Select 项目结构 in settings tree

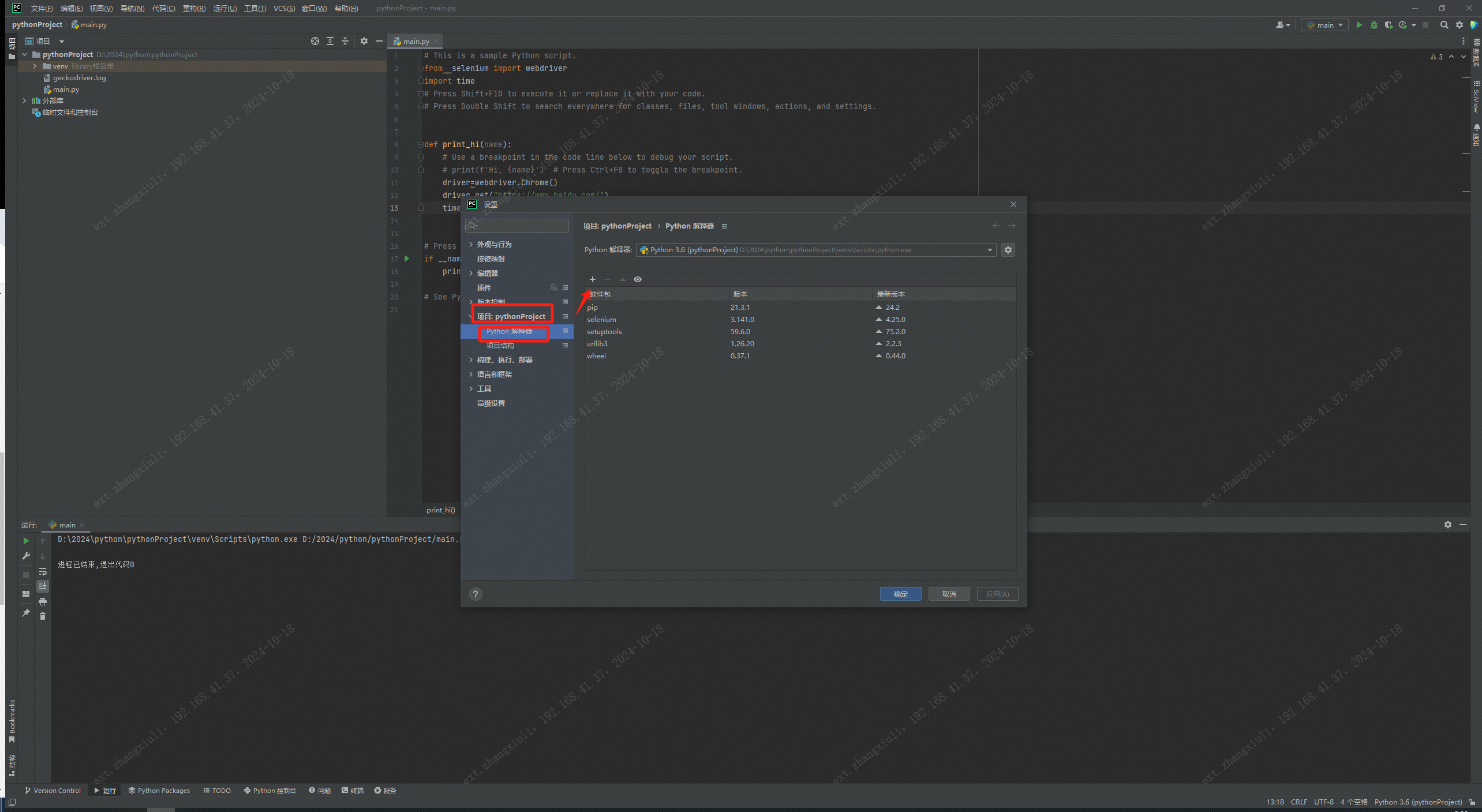coord(500,346)
